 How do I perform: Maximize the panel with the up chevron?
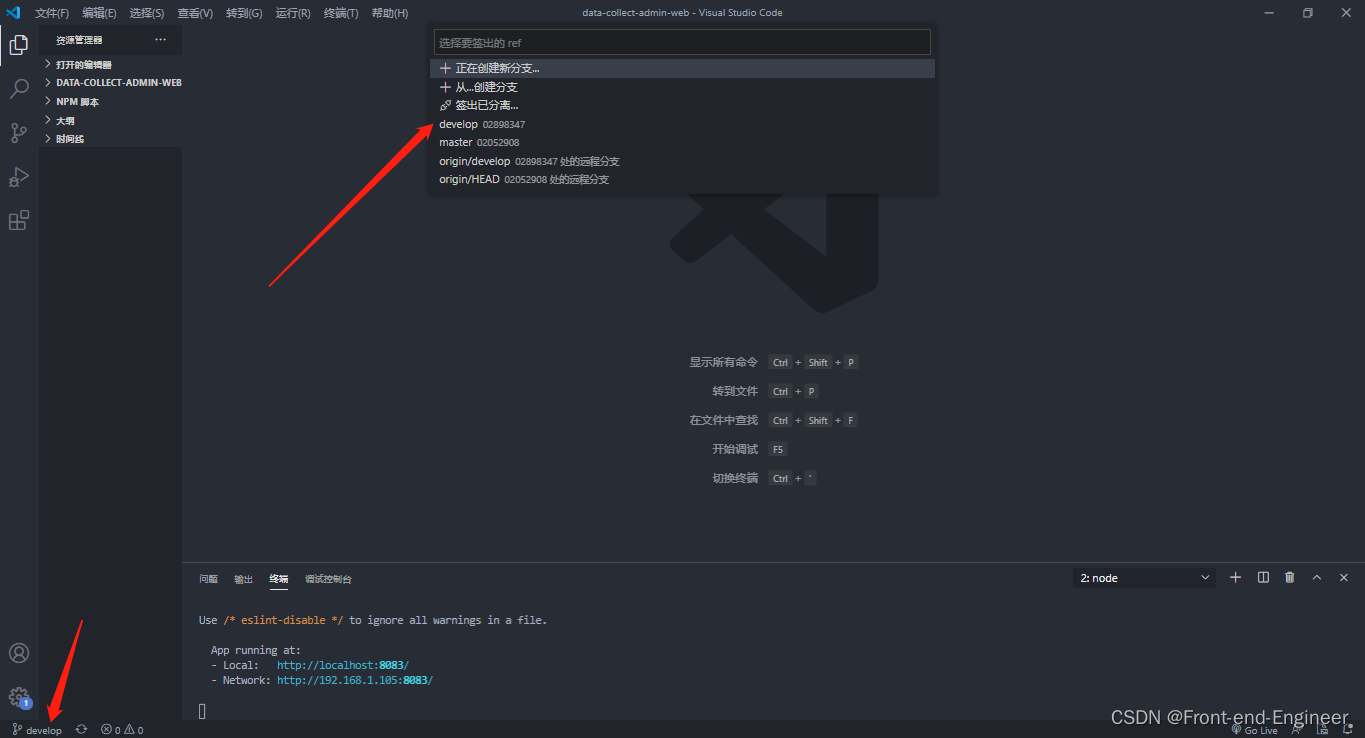[1317, 578]
